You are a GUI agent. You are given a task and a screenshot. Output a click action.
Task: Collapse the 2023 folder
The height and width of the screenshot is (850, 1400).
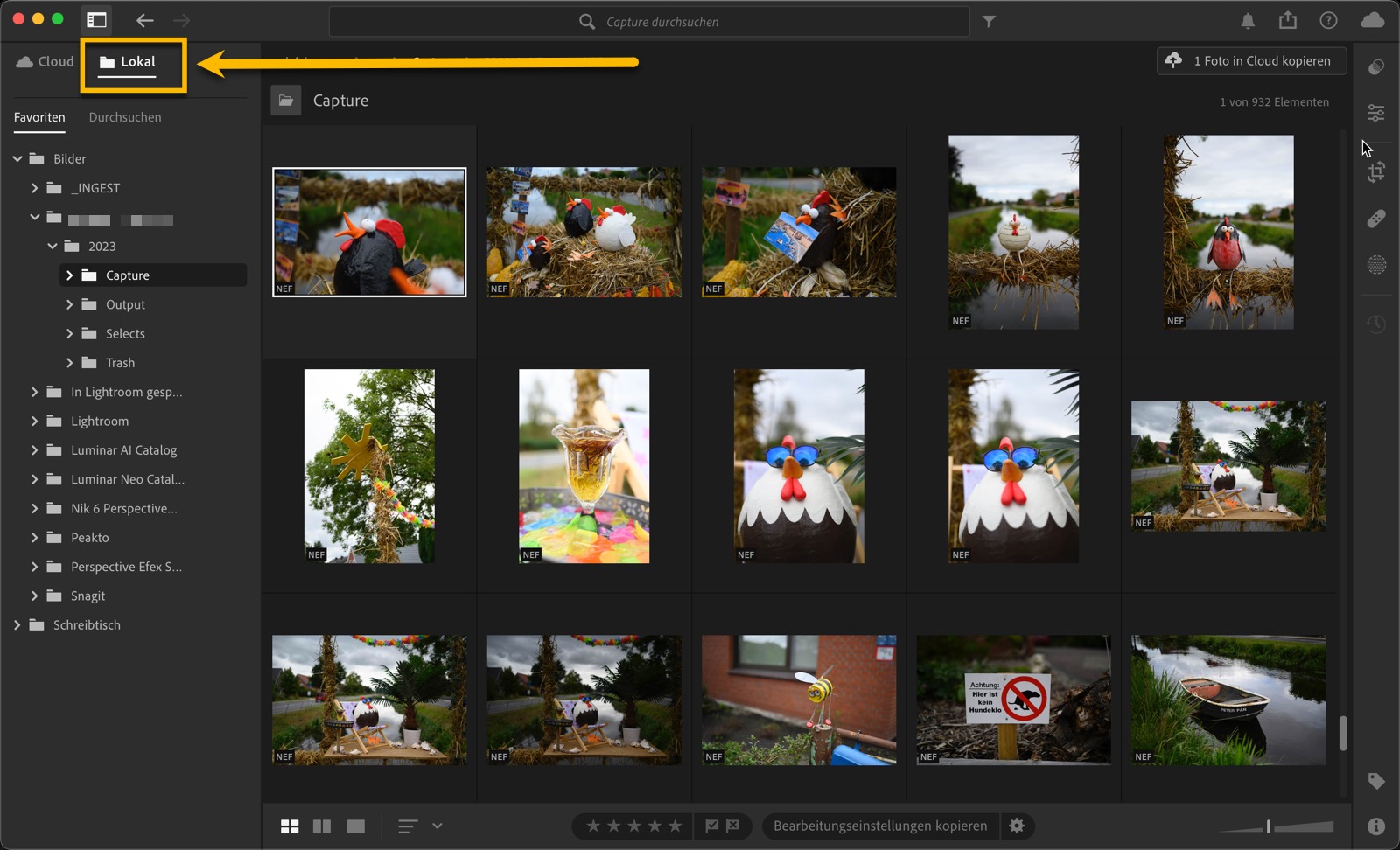pyautogui.click(x=52, y=247)
